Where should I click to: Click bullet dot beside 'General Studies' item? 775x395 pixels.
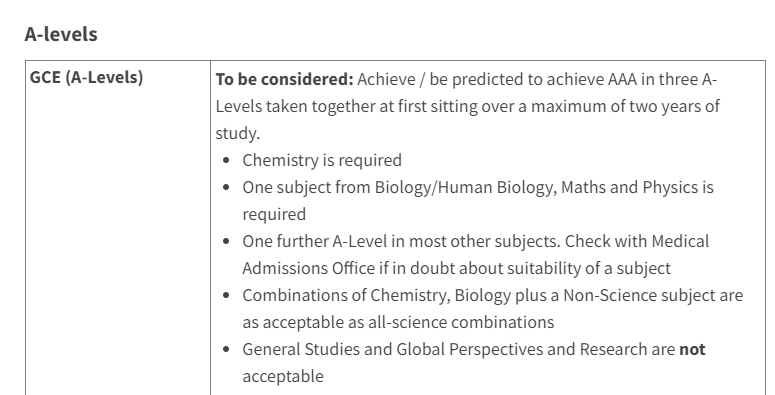[x=226, y=349]
